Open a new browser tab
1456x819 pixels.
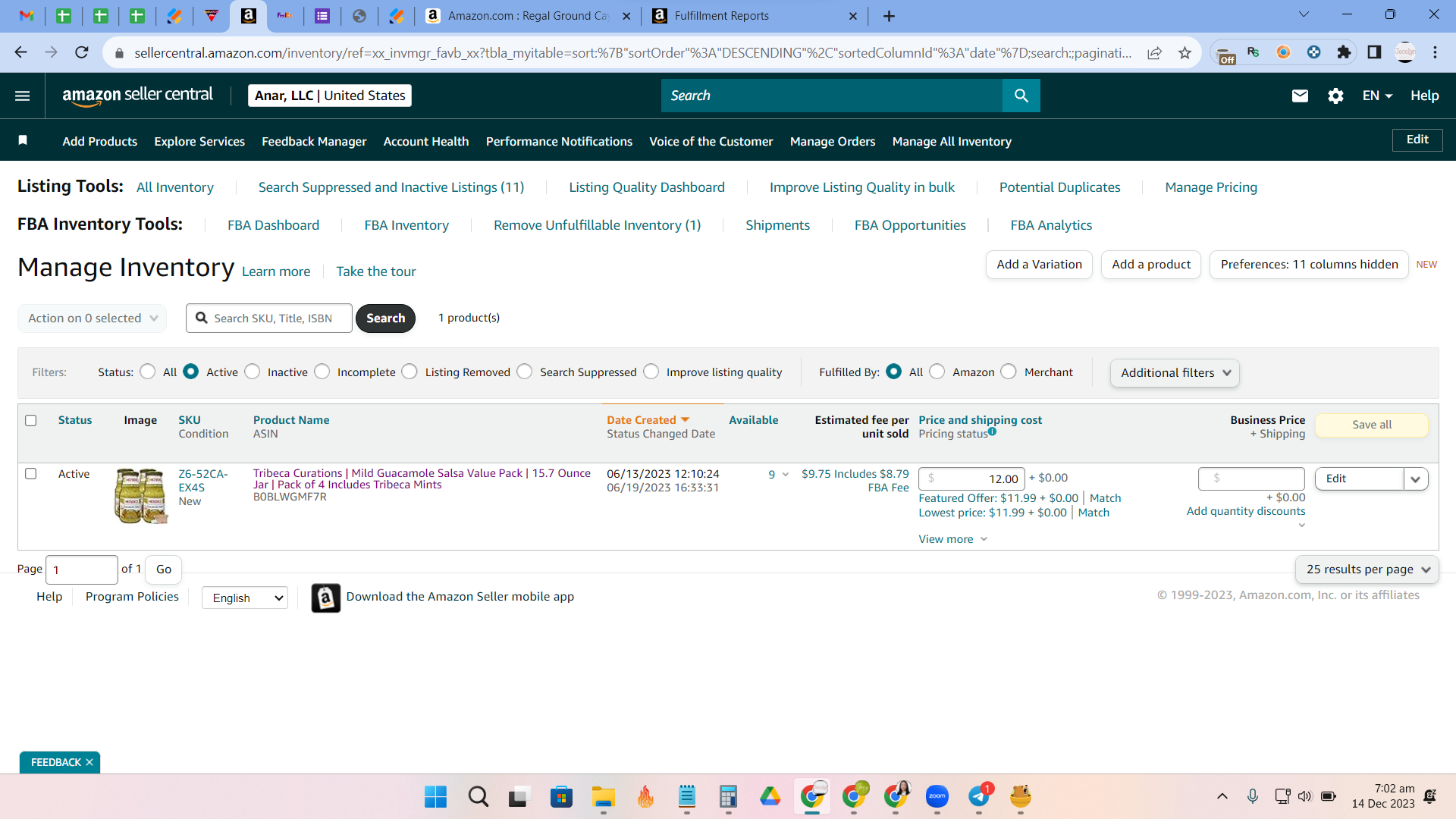tap(889, 16)
